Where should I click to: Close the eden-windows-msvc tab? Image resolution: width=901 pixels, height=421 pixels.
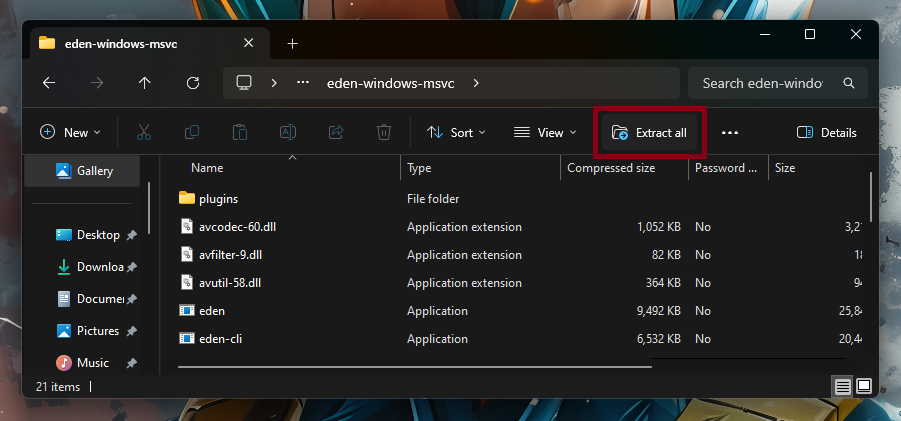tap(248, 43)
